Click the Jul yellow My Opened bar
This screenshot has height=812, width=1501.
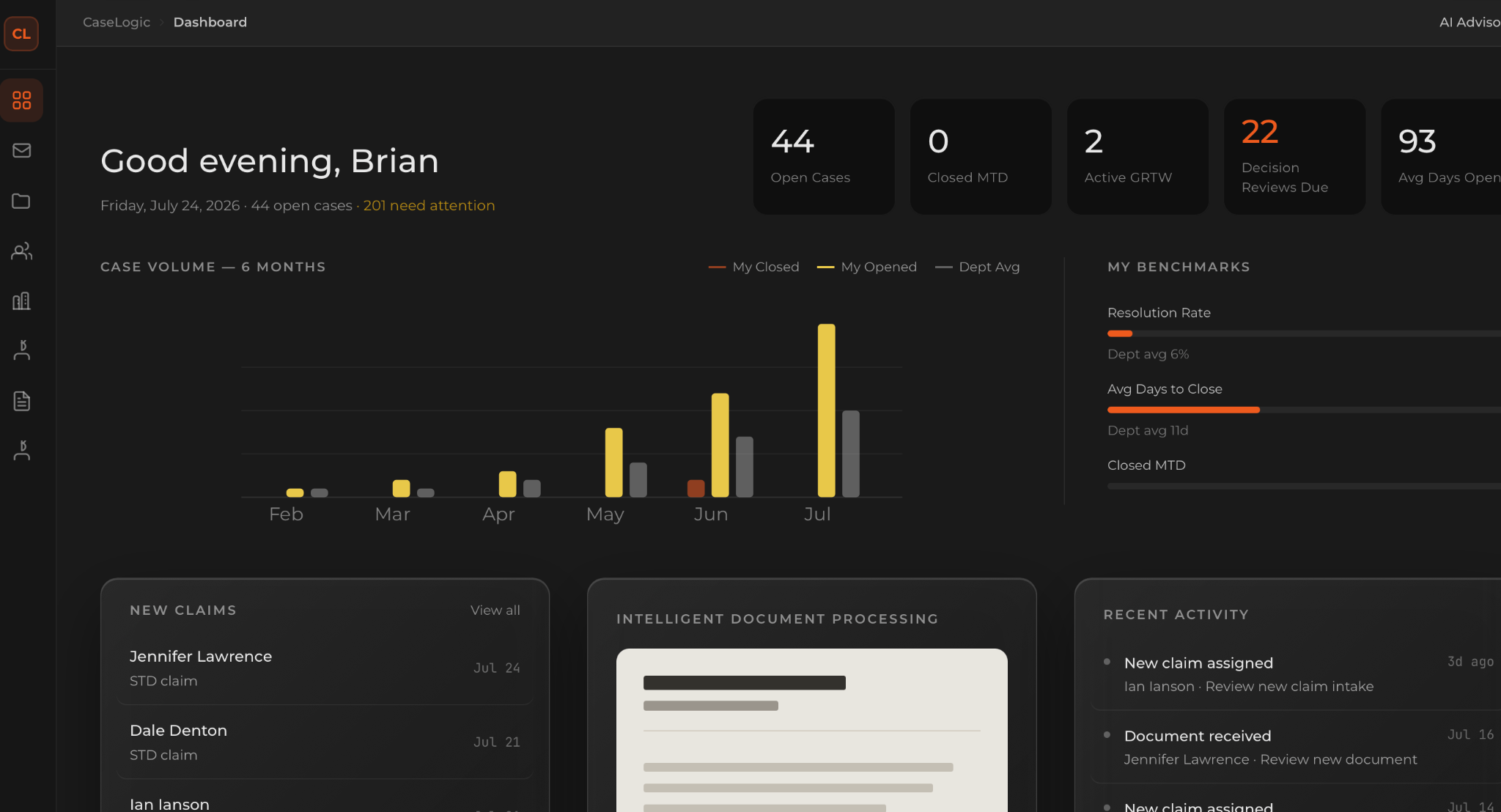click(x=826, y=410)
